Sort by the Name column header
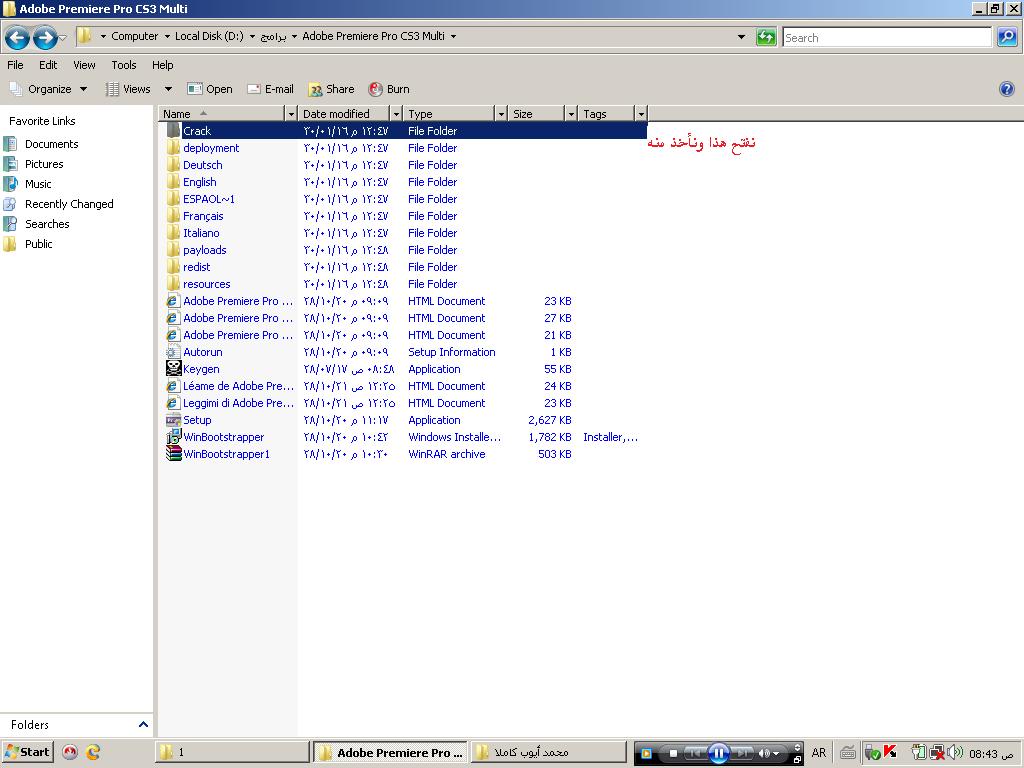 223,114
